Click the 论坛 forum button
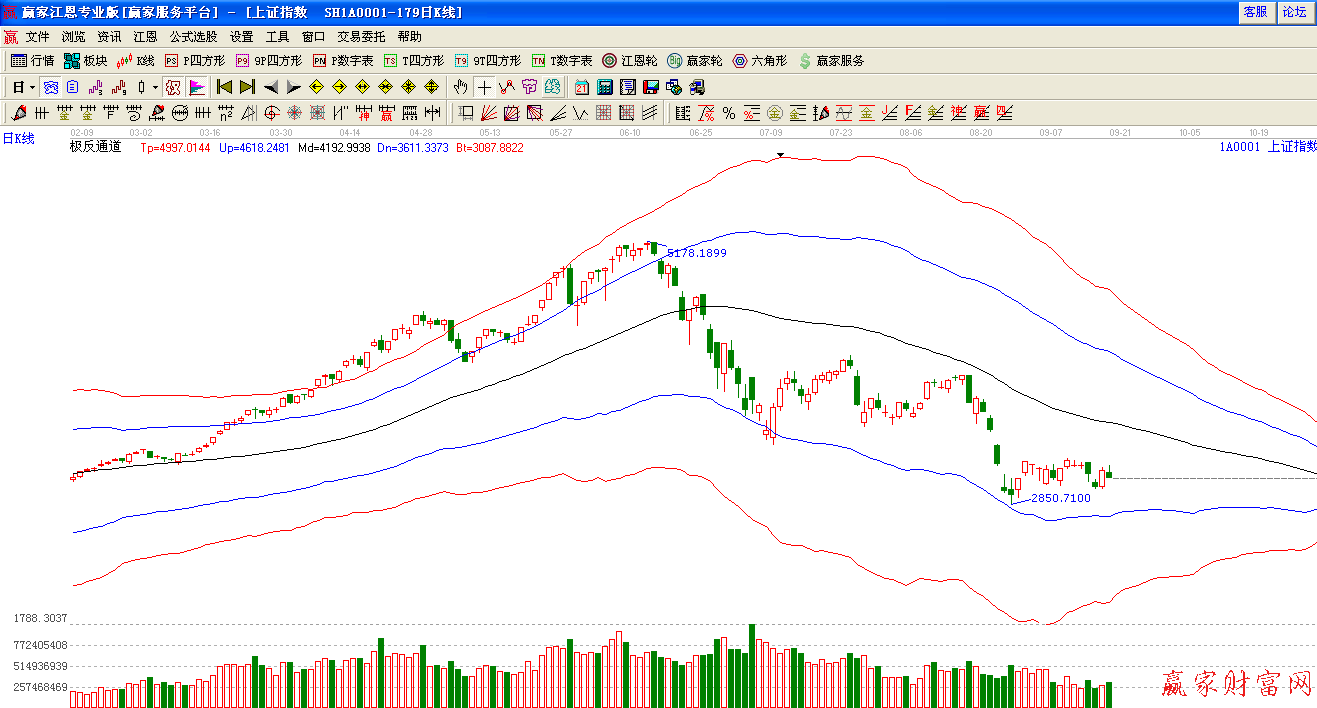 [x=1294, y=12]
